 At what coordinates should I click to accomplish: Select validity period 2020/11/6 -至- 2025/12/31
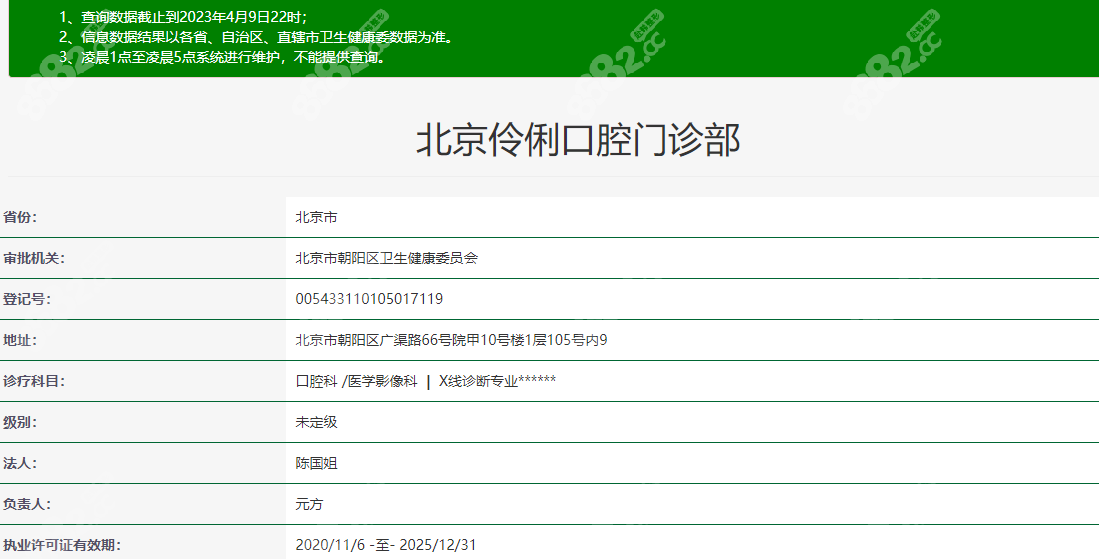[386, 545]
